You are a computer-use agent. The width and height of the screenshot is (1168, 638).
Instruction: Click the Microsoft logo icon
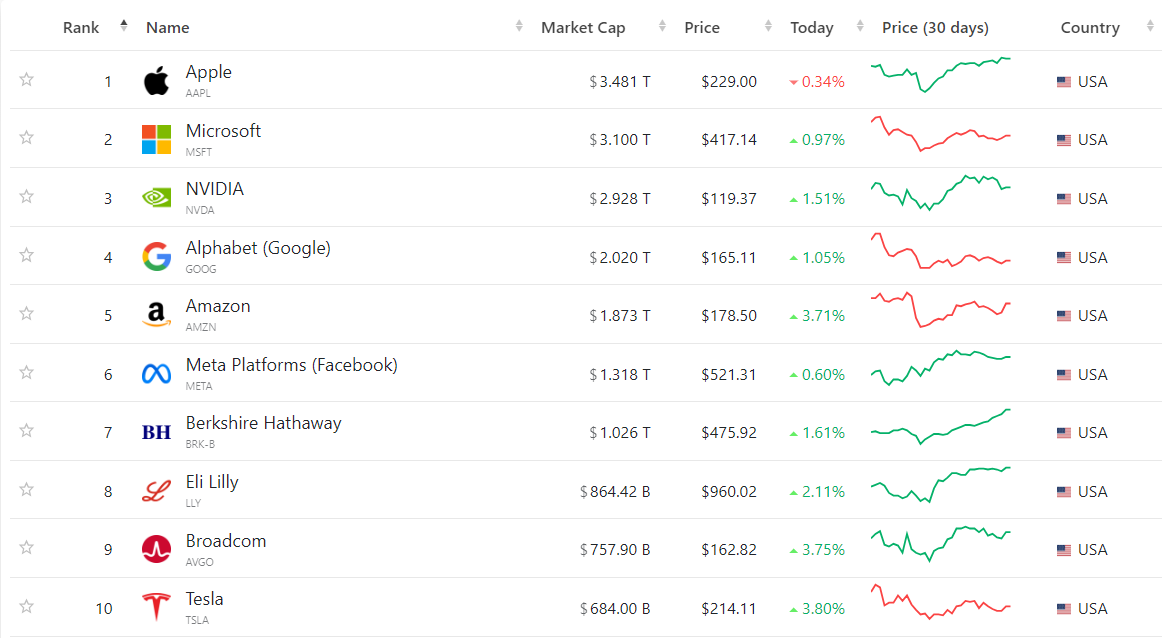point(156,140)
